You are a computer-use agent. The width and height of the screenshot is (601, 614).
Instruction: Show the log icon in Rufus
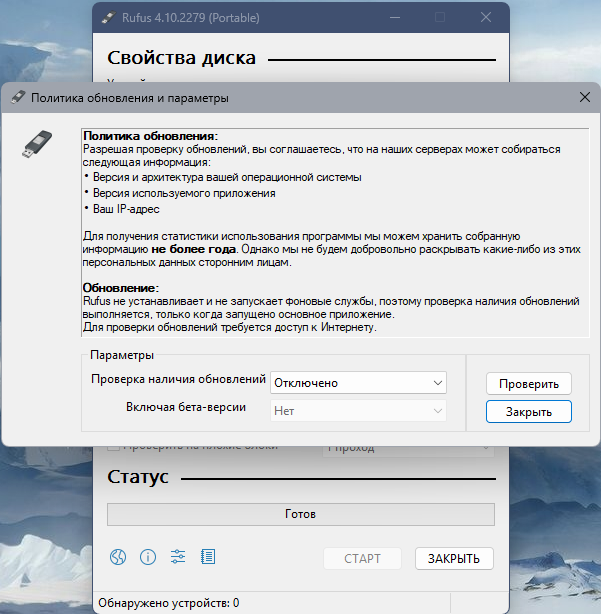[x=208, y=557]
